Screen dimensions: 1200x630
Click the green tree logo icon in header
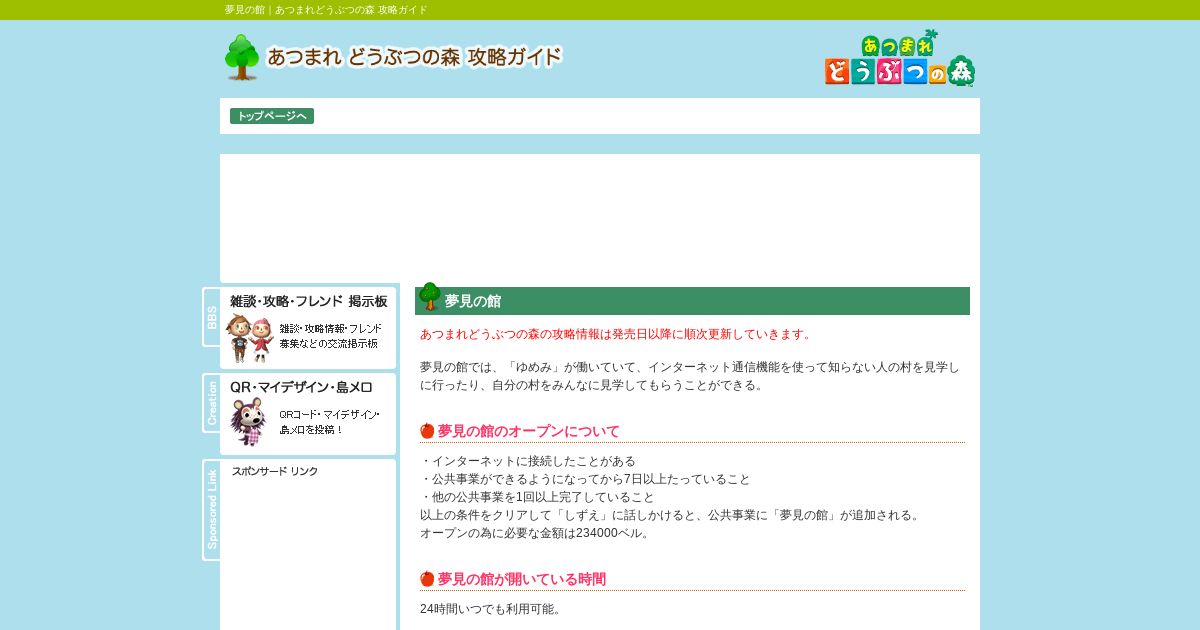pos(242,57)
